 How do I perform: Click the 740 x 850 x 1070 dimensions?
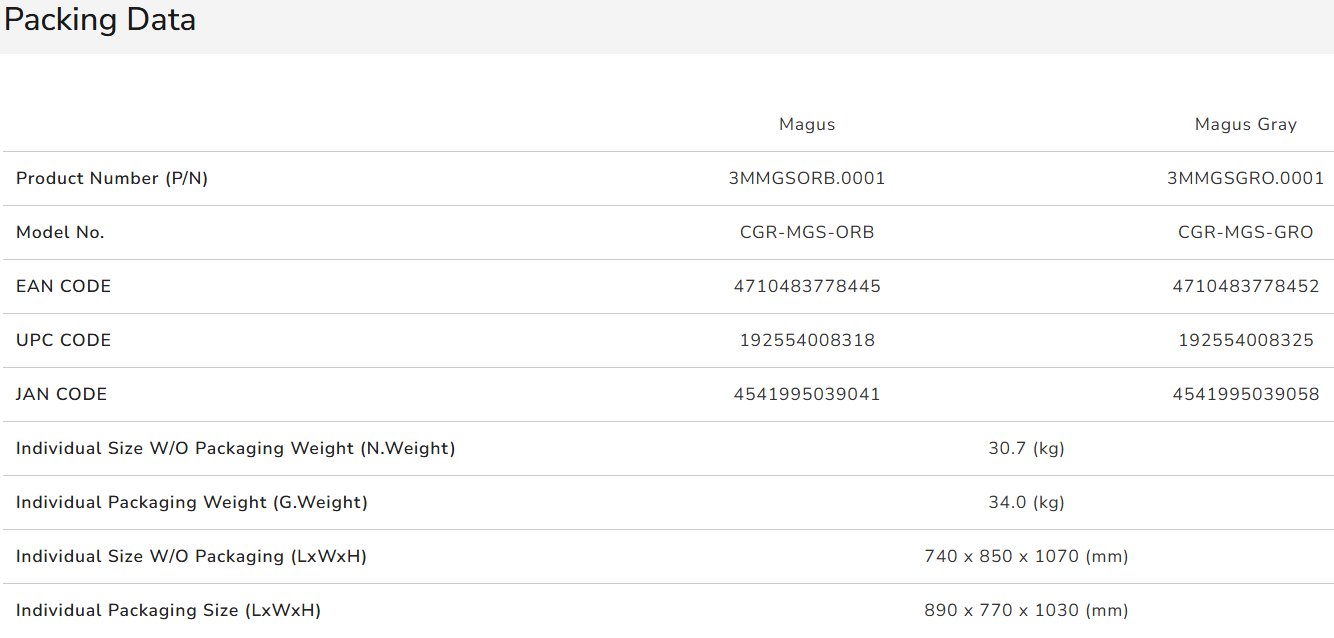(x=1026, y=557)
